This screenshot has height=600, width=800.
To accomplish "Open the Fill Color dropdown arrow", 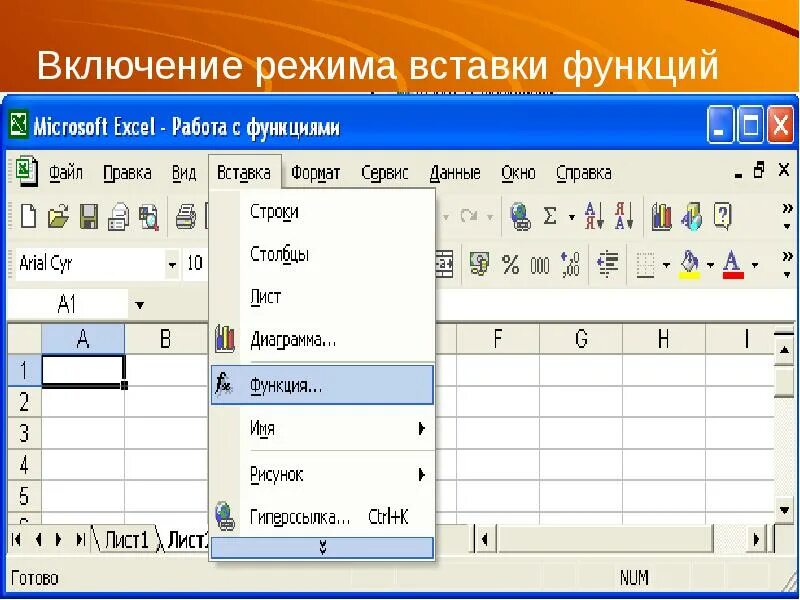I will click(710, 265).
